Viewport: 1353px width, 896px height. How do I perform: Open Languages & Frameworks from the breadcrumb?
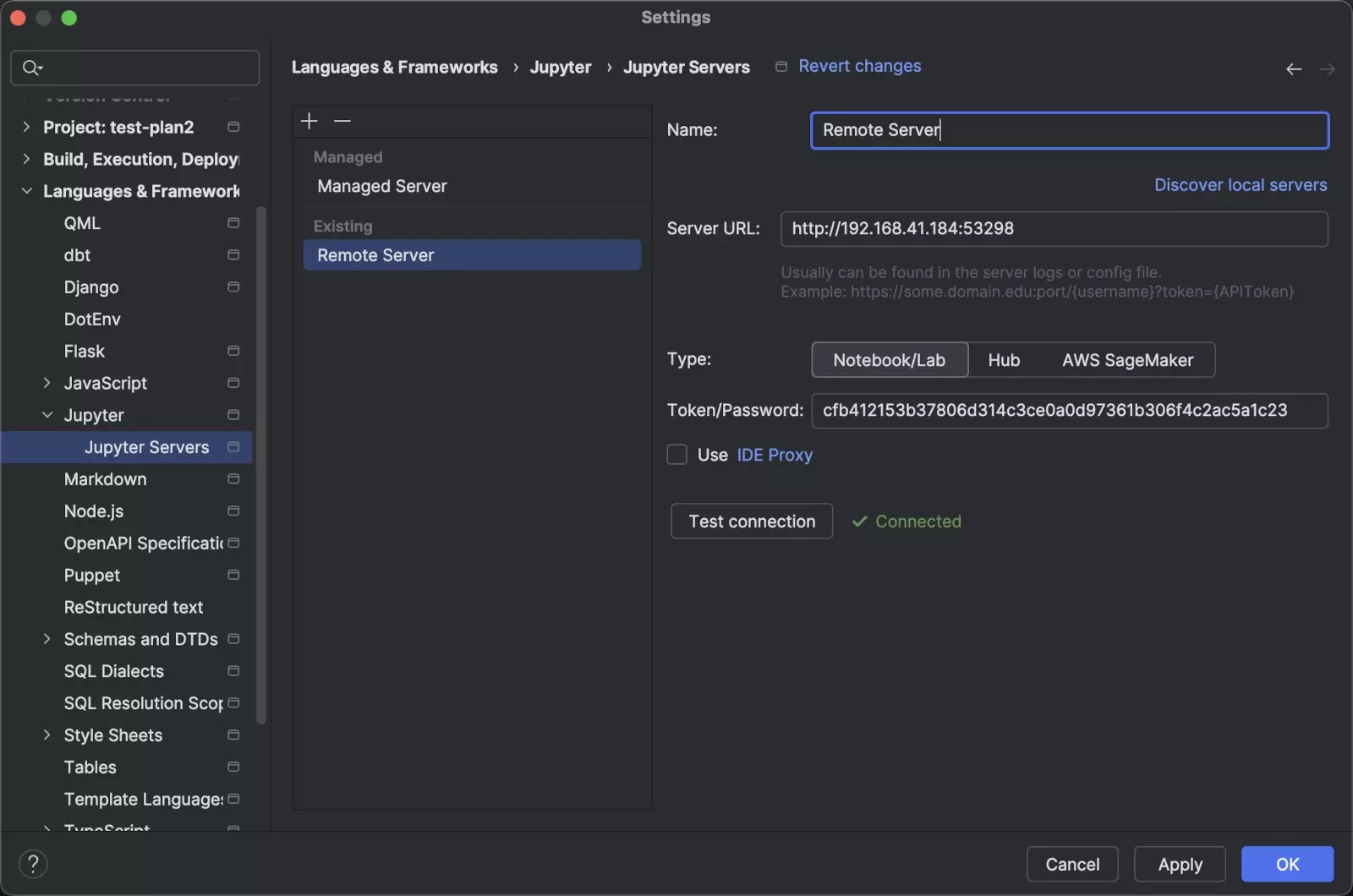click(x=394, y=67)
